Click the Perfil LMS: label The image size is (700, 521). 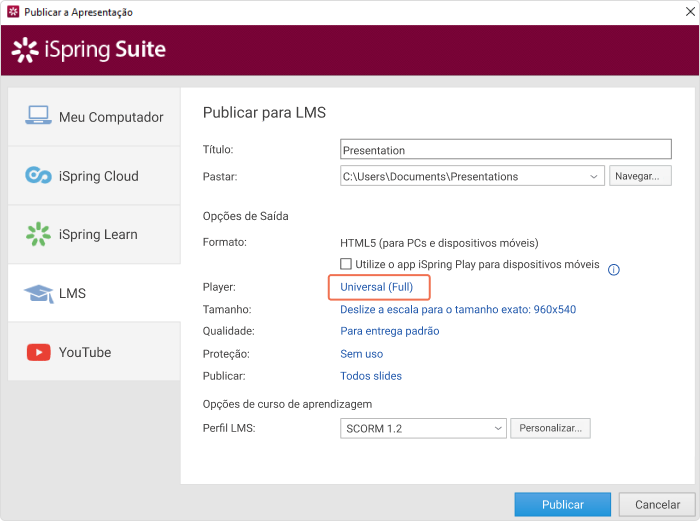[229, 428]
